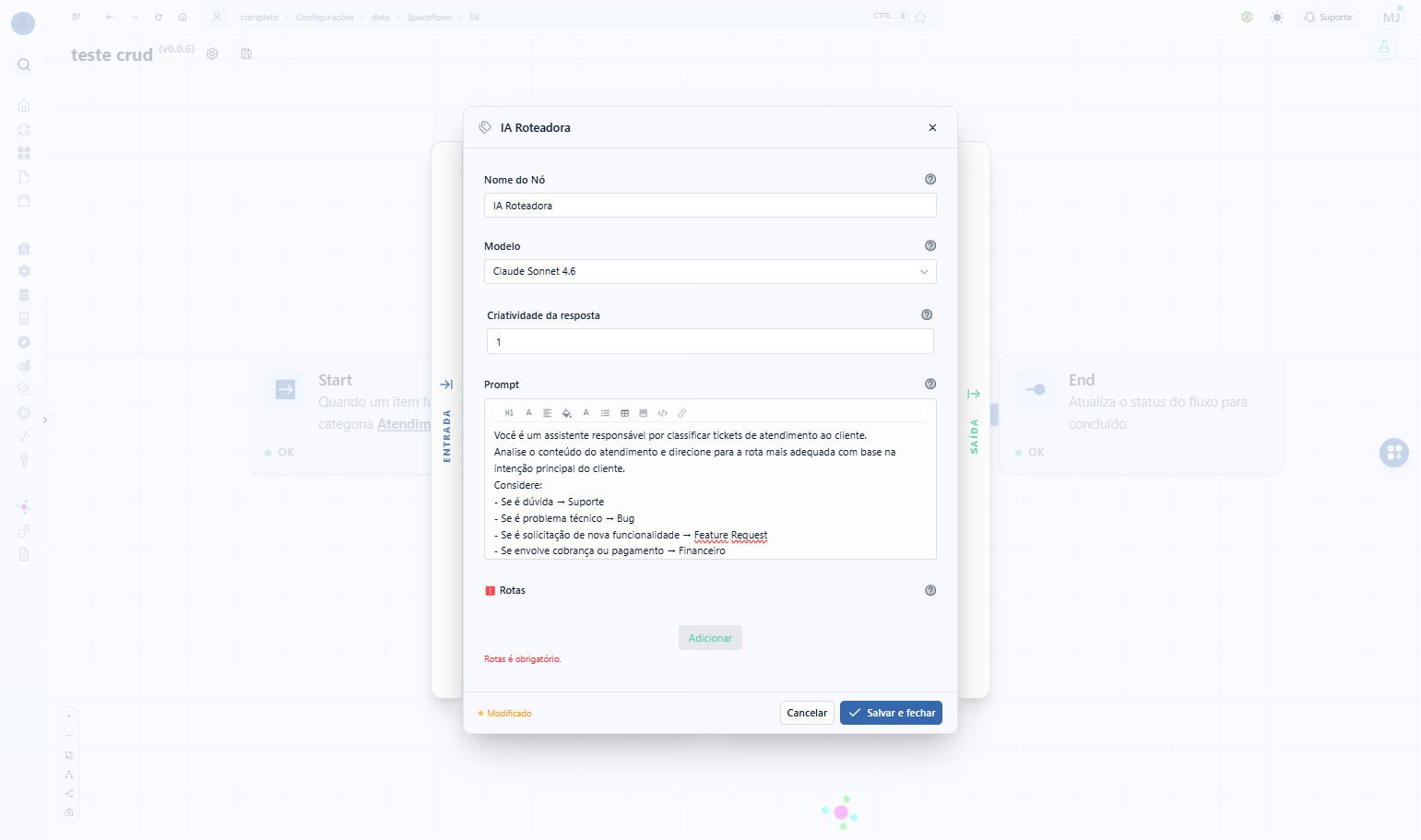The image size is (1421, 840).
Task: Insert image in prompt editor
Action: coord(643,413)
